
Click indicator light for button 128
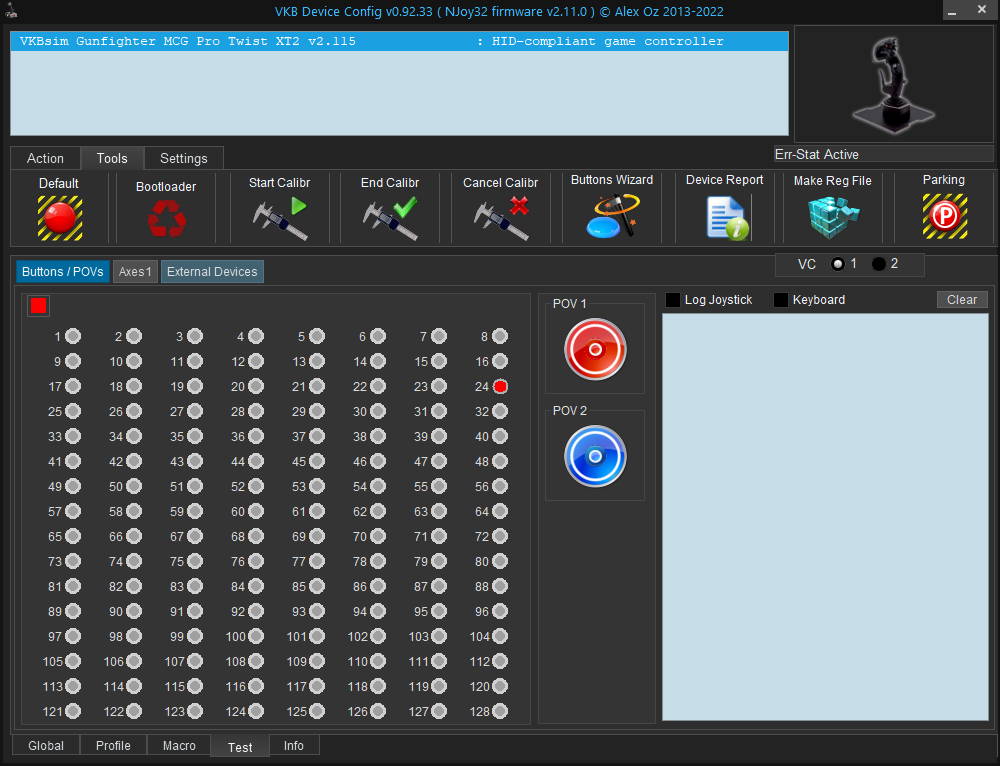(501, 711)
